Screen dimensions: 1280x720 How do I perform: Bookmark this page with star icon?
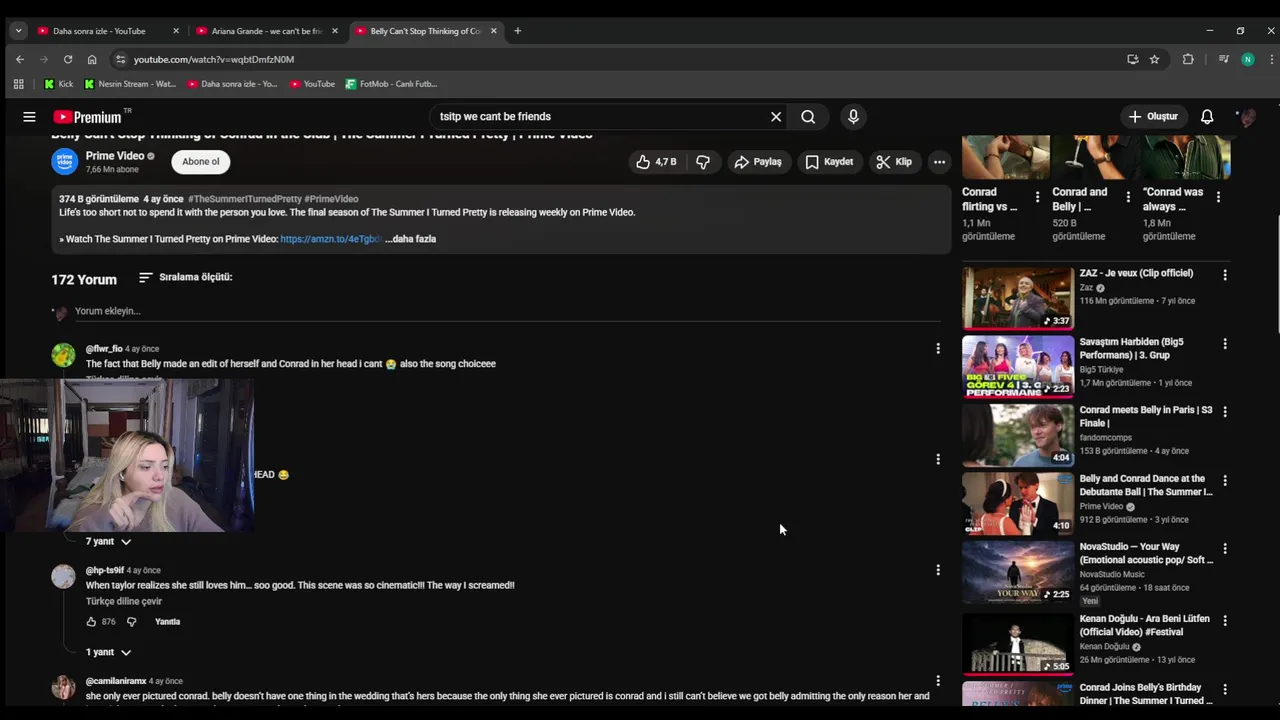tap(1154, 59)
